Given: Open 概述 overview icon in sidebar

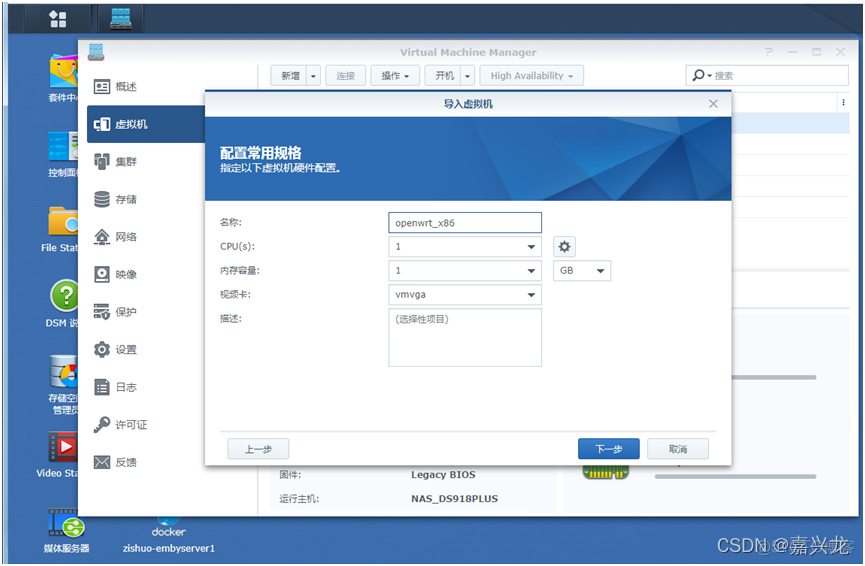Looking at the screenshot, I should pos(102,87).
